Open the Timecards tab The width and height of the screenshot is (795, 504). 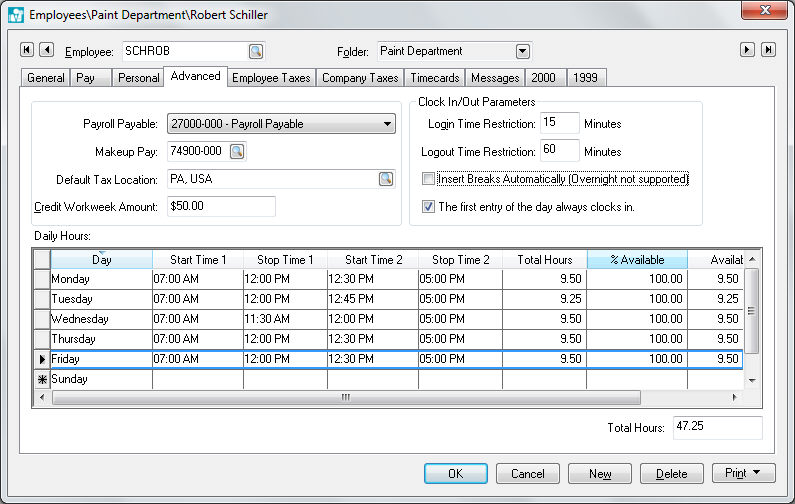pos(435,77)
